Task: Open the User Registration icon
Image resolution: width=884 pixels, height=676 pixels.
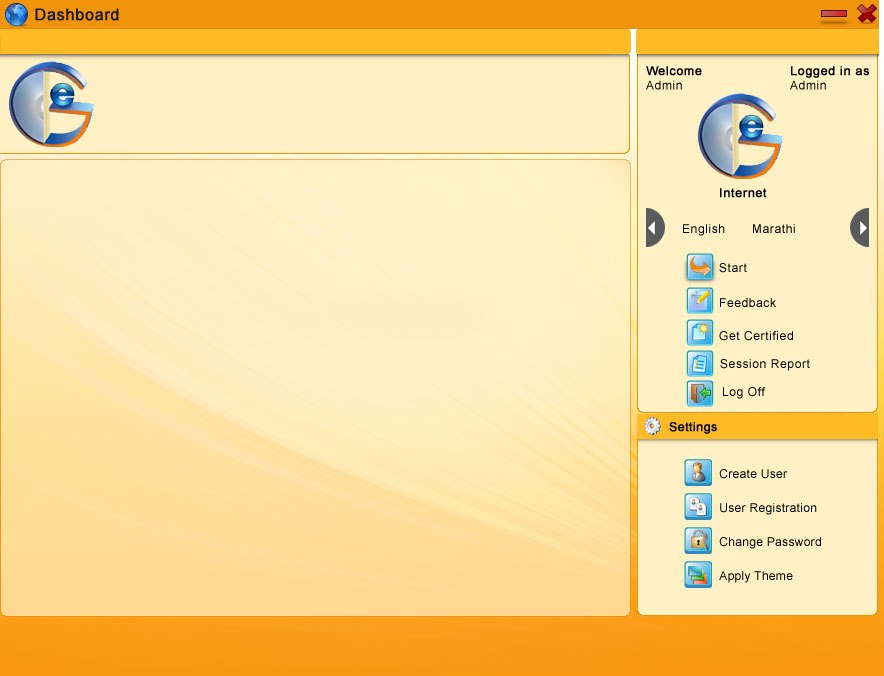Action: click(697, 507)
